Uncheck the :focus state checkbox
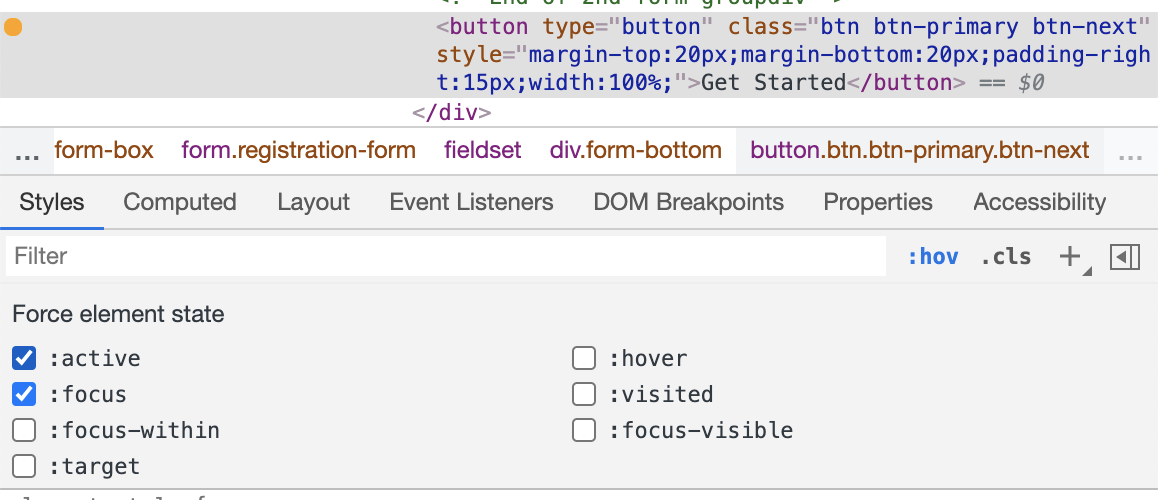Viewport: 1158px width, 500px height. coord(24,394)
